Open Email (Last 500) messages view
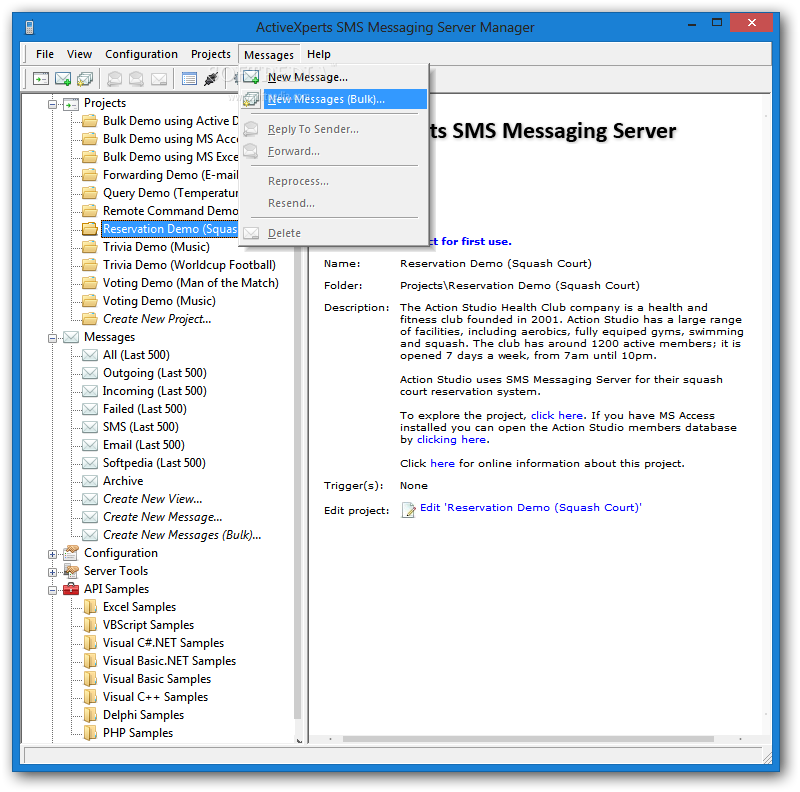The image size is (800, 792). [144, 445]
